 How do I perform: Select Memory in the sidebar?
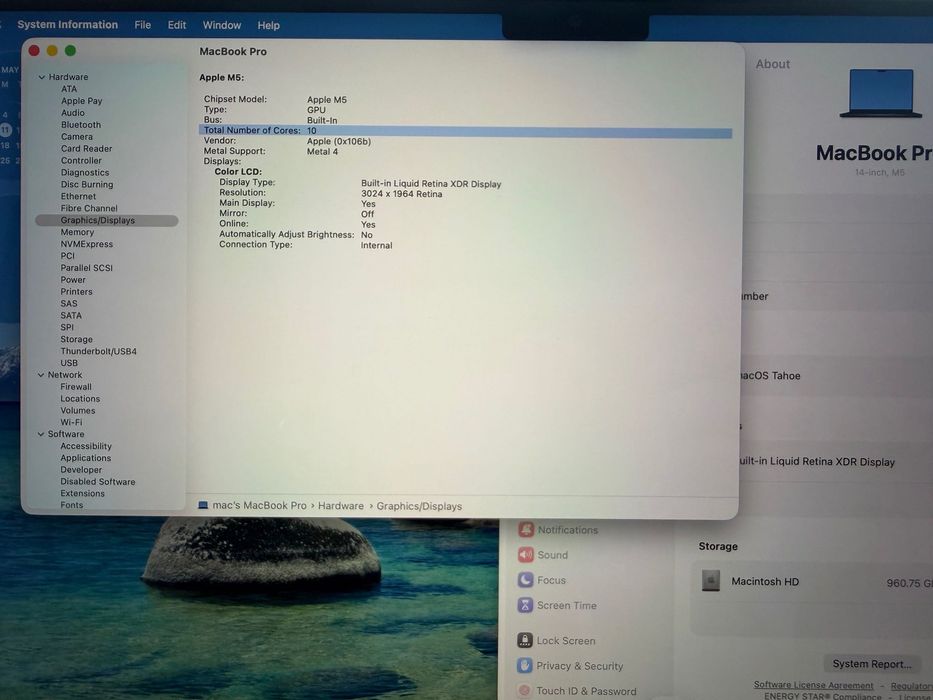77,232
